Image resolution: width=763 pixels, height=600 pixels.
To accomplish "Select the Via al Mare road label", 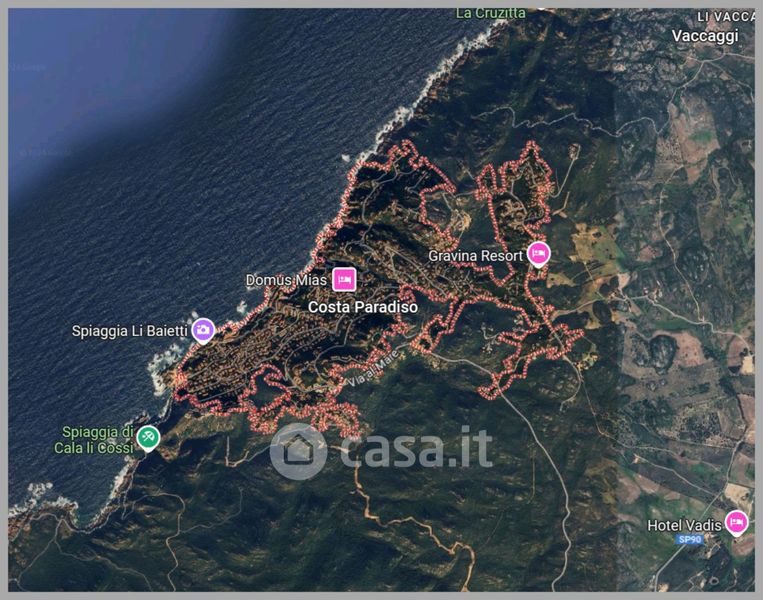I will [x=374, y=368].
